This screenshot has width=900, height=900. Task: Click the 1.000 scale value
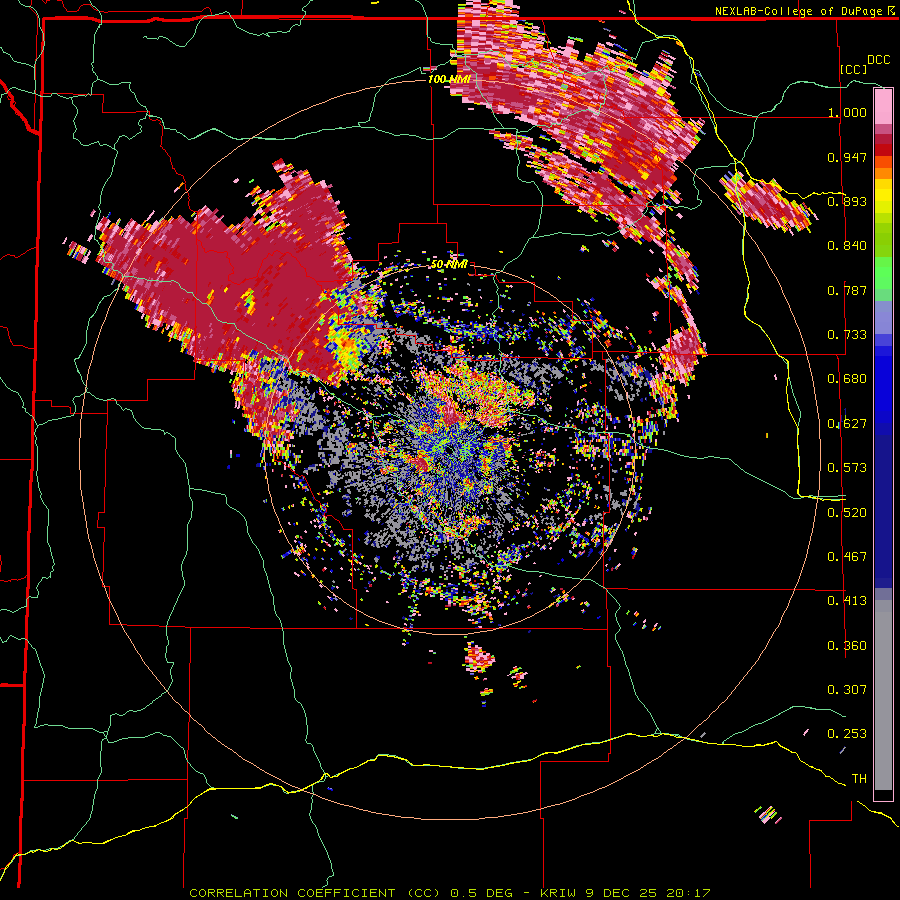847,112
